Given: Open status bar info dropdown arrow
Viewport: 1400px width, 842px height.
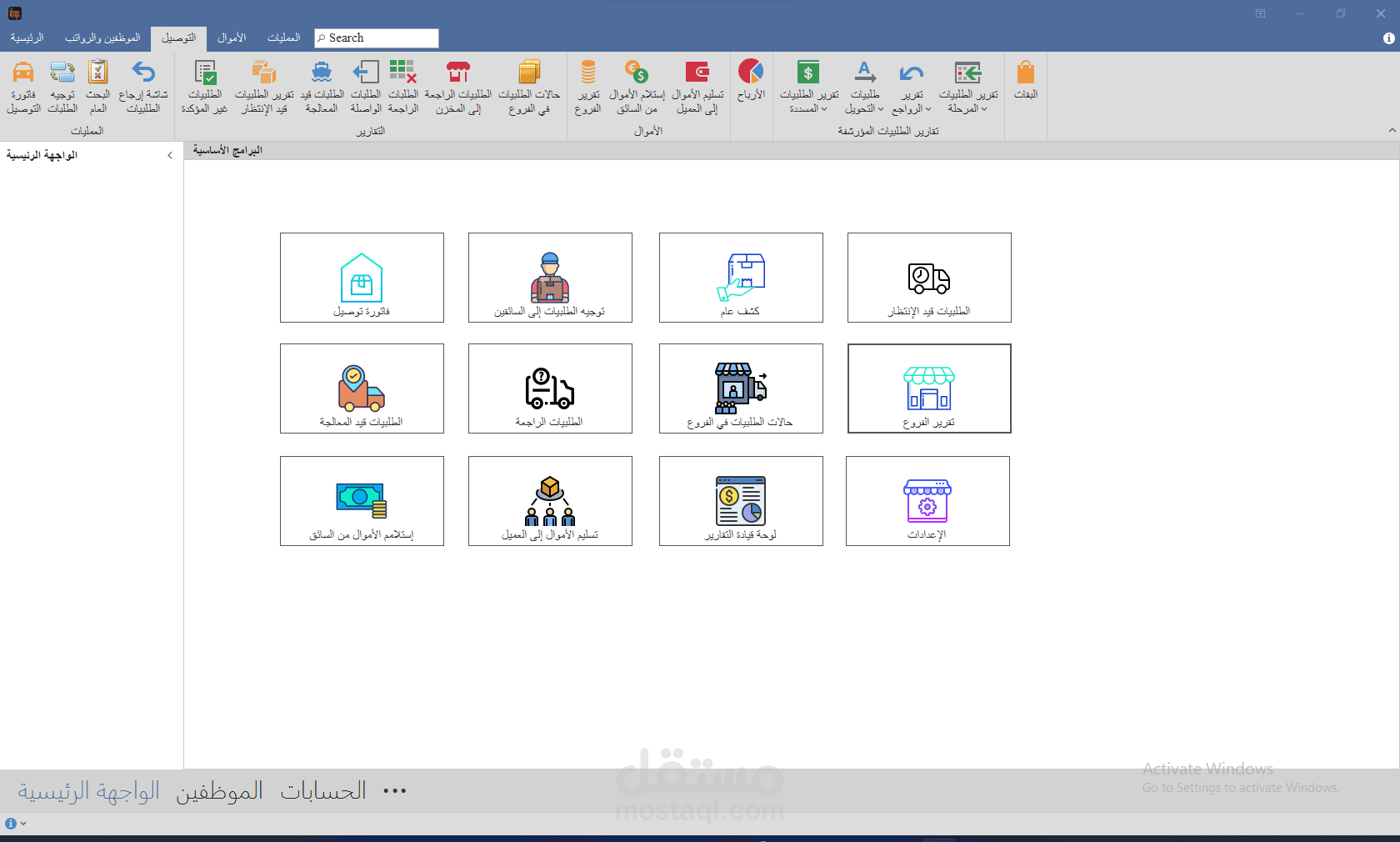Looking at the screenshot, I should click(x=23, y=824).
